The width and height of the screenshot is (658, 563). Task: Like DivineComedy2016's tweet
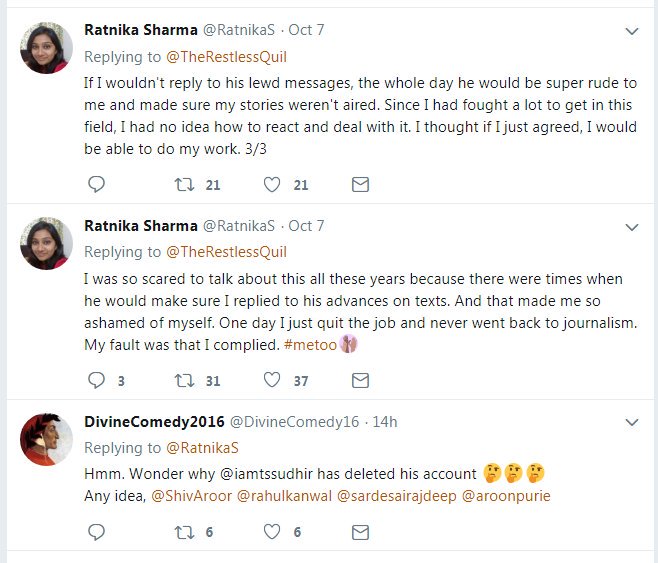click(272, 533)
